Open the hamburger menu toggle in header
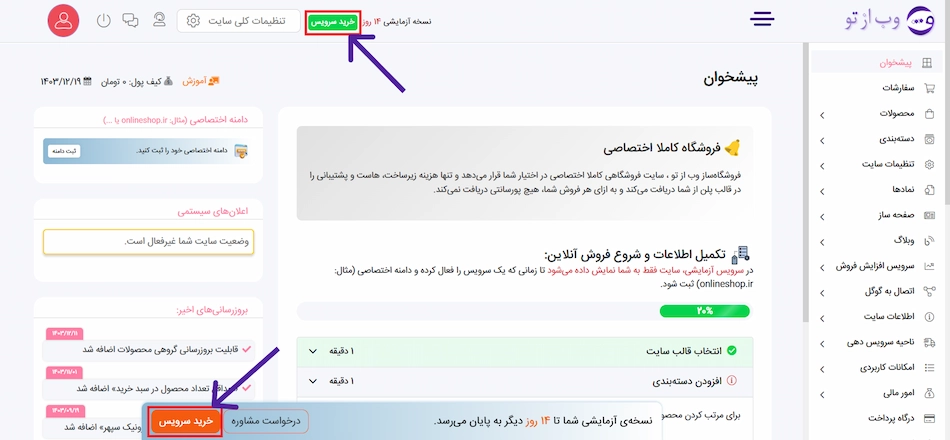Image resolution: width=950 pixels, height=440 pixels. 762,19
